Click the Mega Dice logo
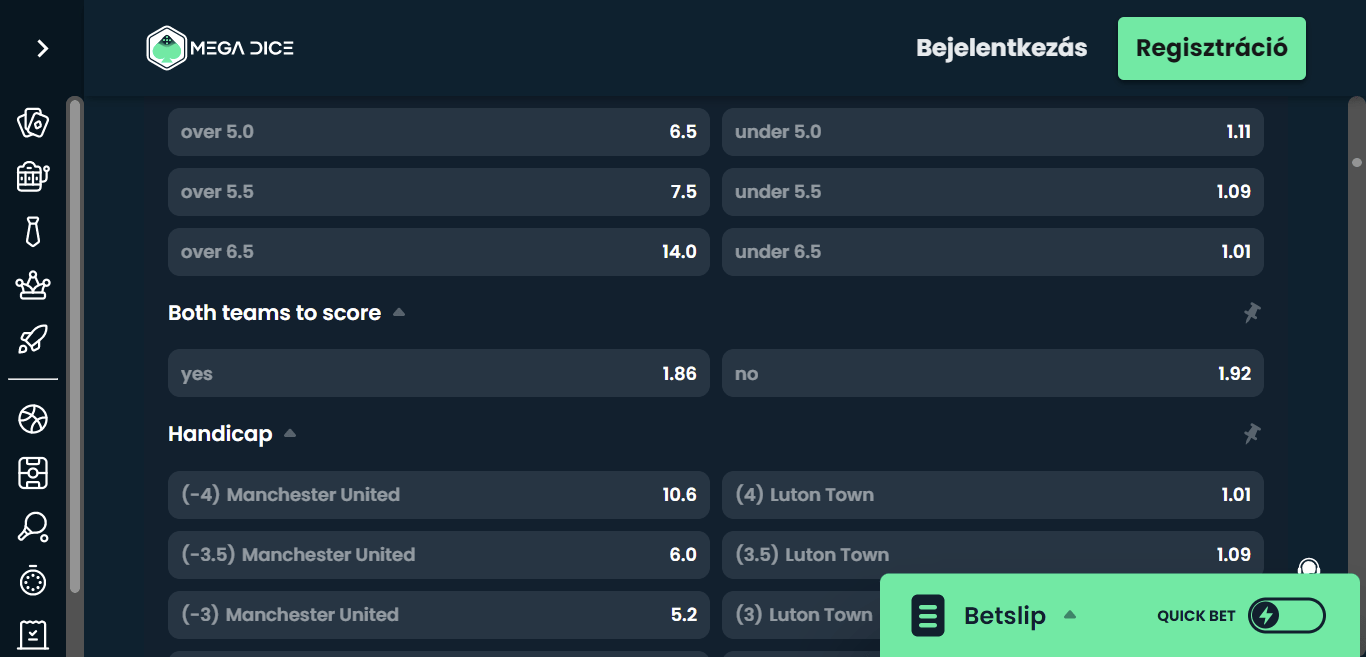This screenshot has height=657, width=1366. pyautogui.click(x=220, y=48)
